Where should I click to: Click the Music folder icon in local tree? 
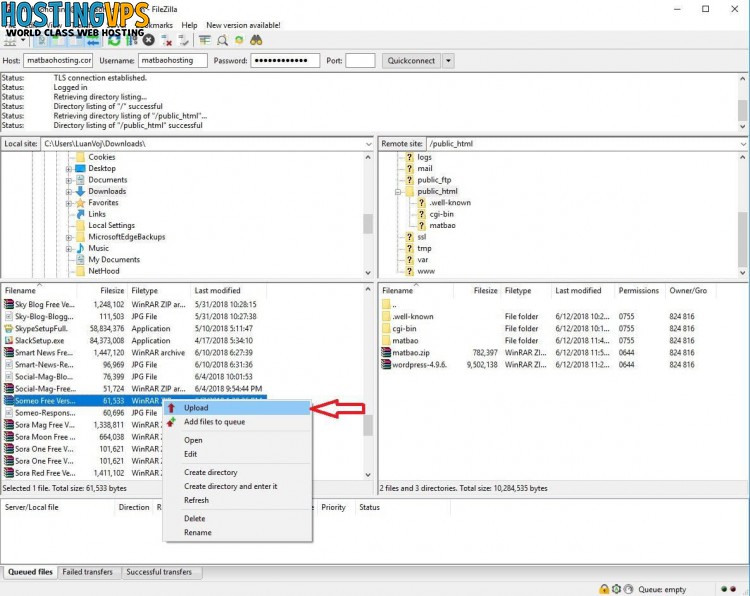80,248
